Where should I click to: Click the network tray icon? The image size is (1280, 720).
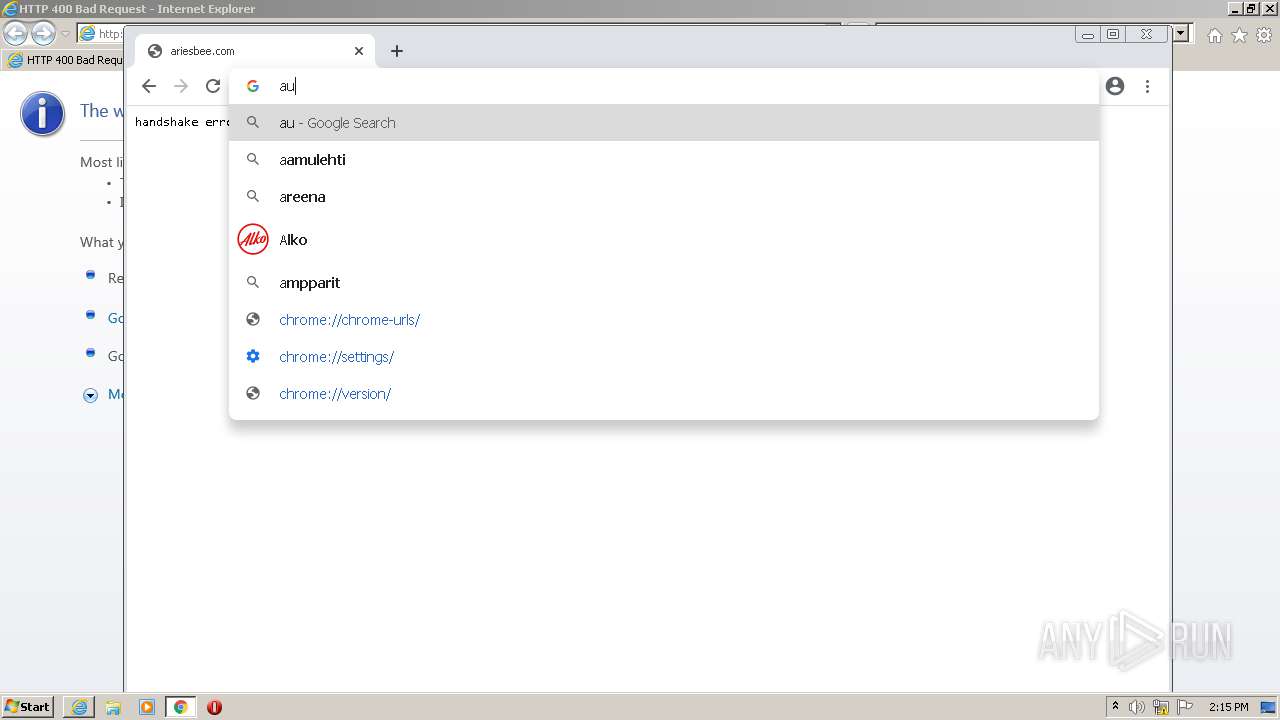tap(1161, 707)
